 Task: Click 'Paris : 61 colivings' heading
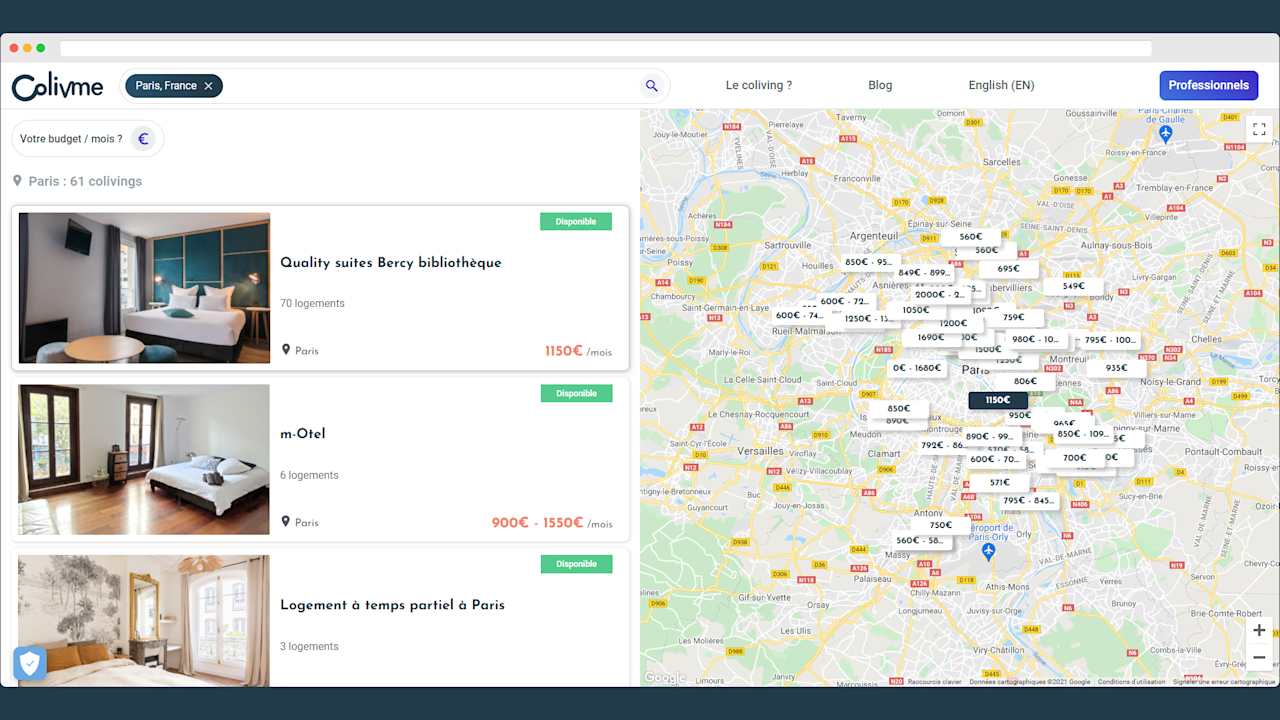click(x=85, y=181)
